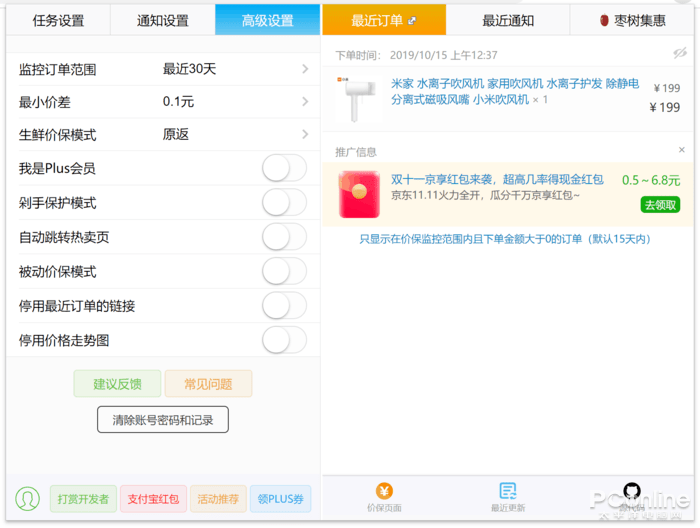The image size is (700, 528).
Task: Open the 常见问题 button
Action: pyautogui.click(x=208, y=384)
